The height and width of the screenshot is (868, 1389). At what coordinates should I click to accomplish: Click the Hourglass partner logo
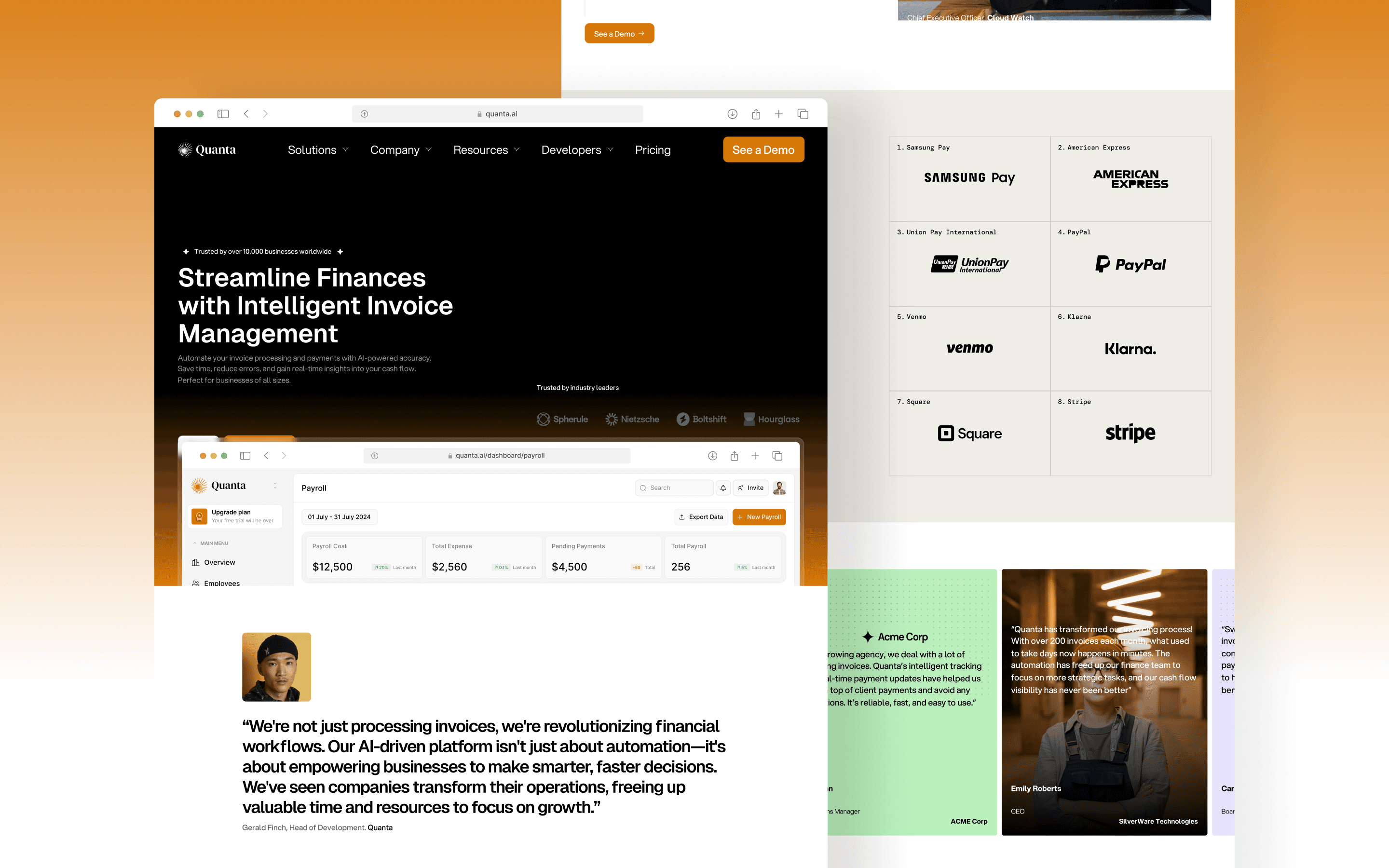tap(771, 419)
